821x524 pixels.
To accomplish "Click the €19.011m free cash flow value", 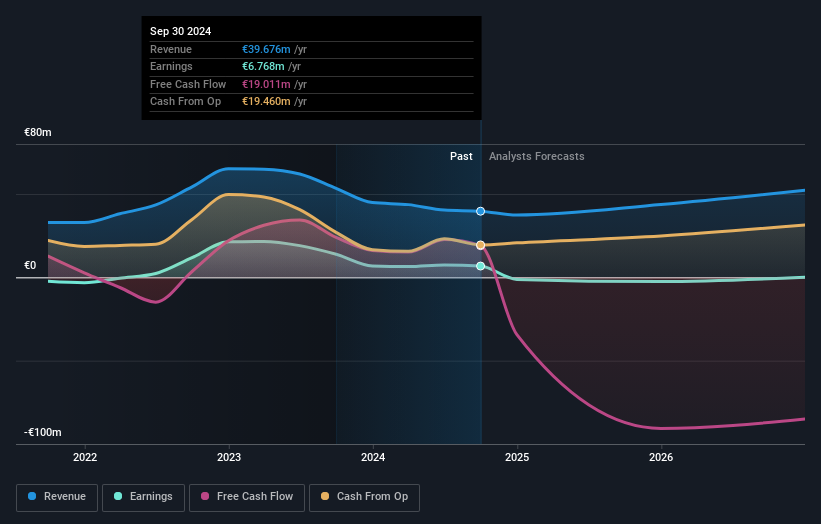I will point(266,84).
